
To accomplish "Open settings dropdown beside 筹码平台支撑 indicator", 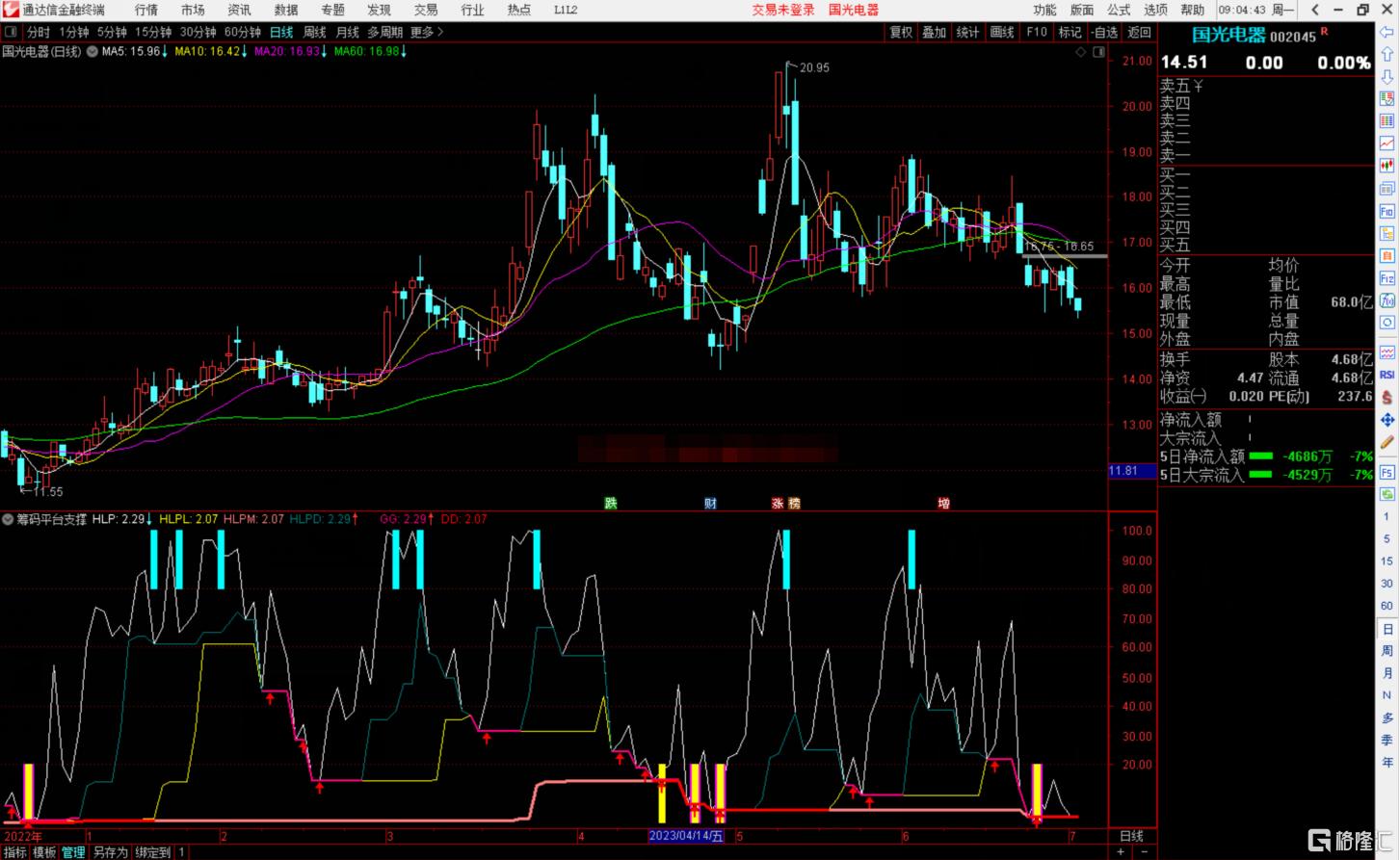I will (x=9, y=519).
